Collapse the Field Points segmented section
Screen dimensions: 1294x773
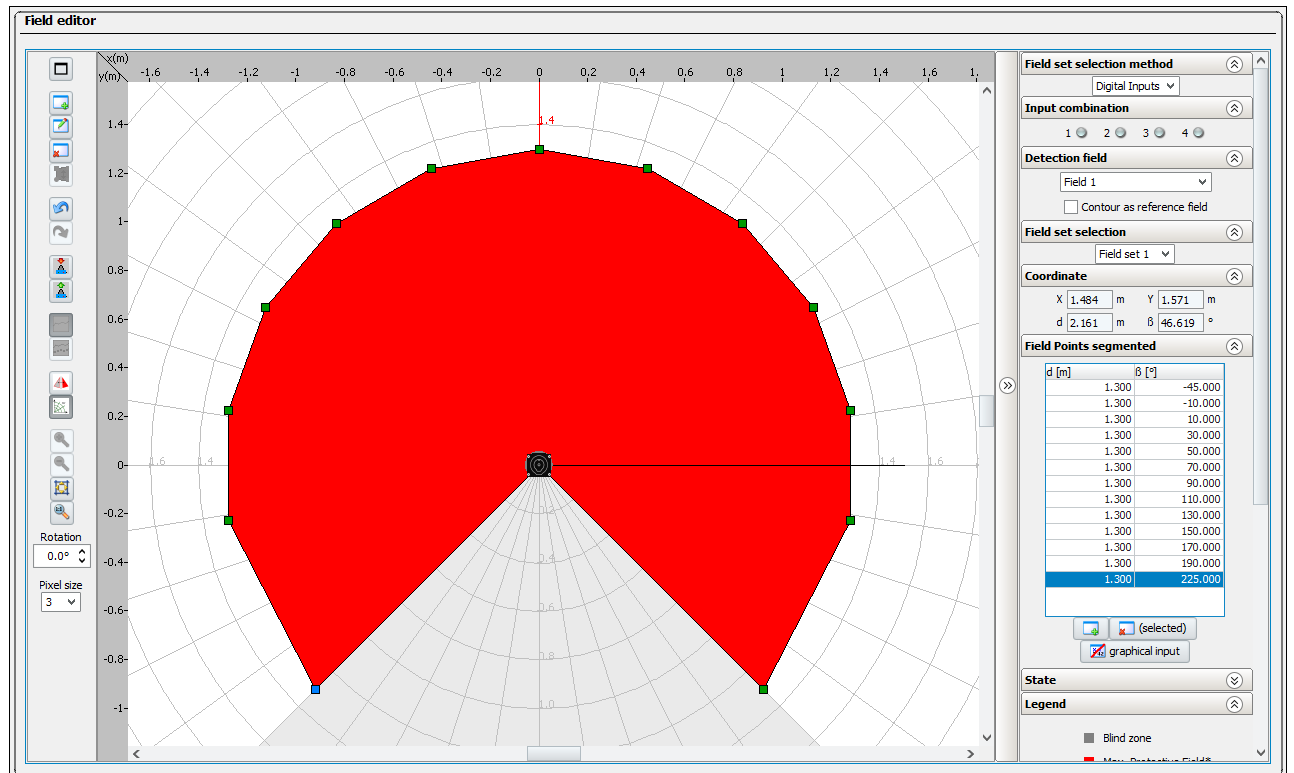click(x=1235, y=346)
